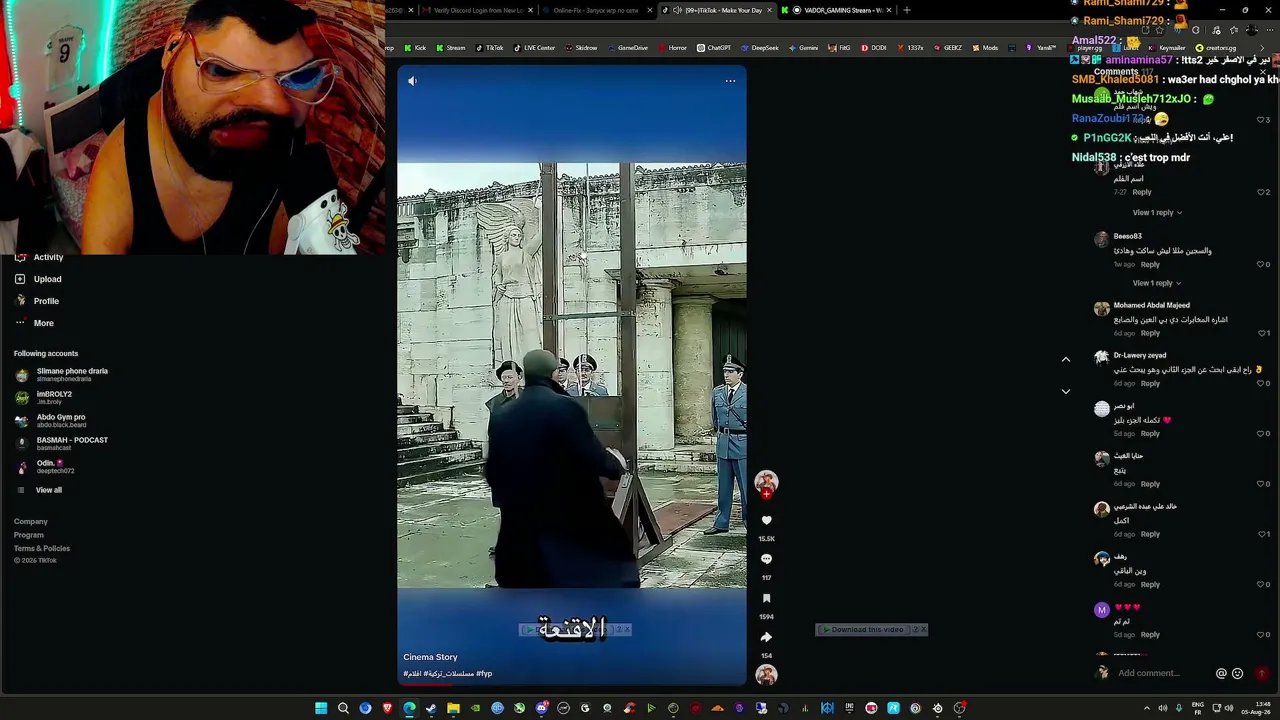
Task: Reply to Mohamed Abdal Majeed comment
Action: point(1150,333)
